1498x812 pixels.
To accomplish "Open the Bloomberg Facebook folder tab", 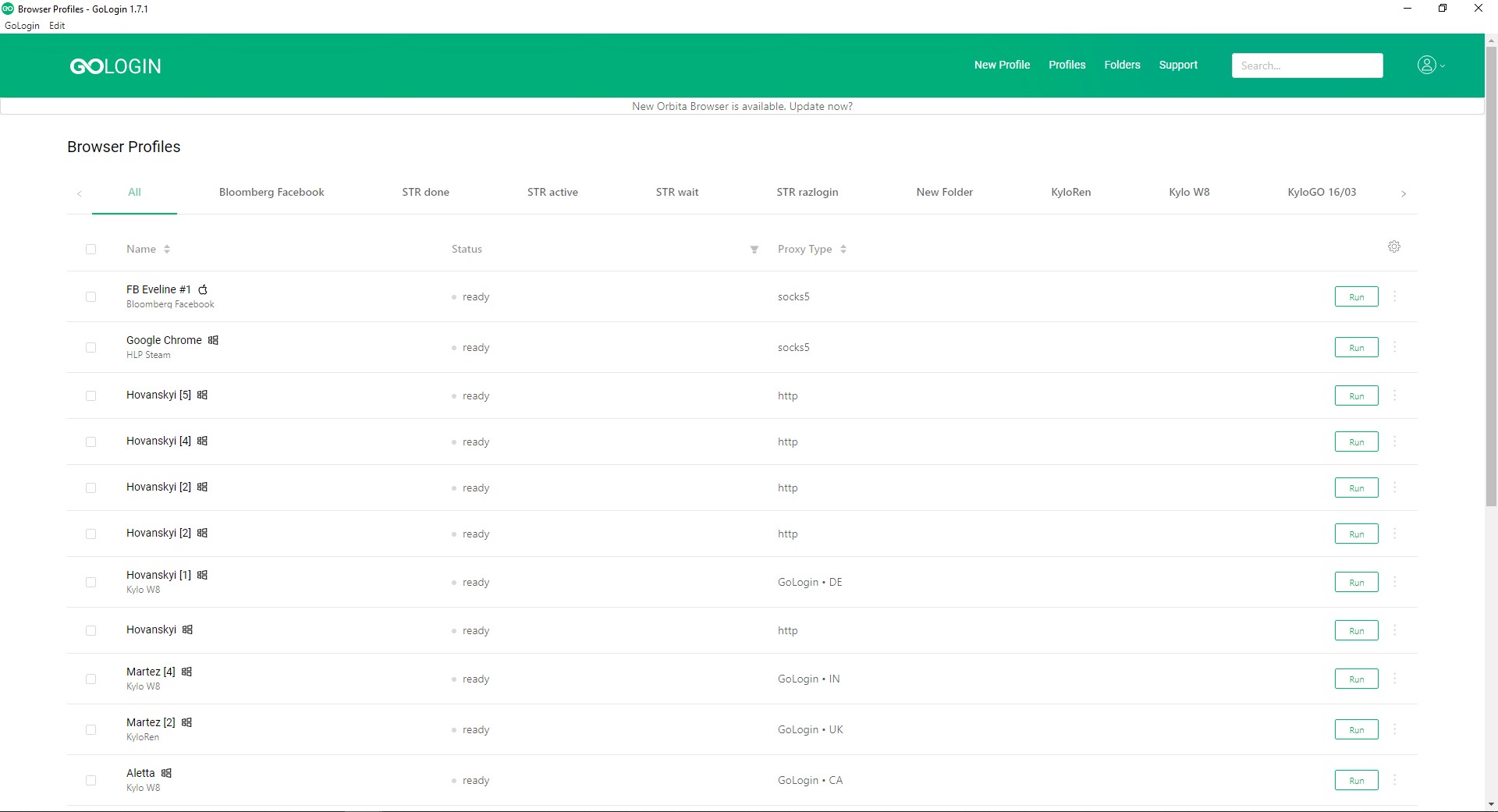I will pos(272,192).
